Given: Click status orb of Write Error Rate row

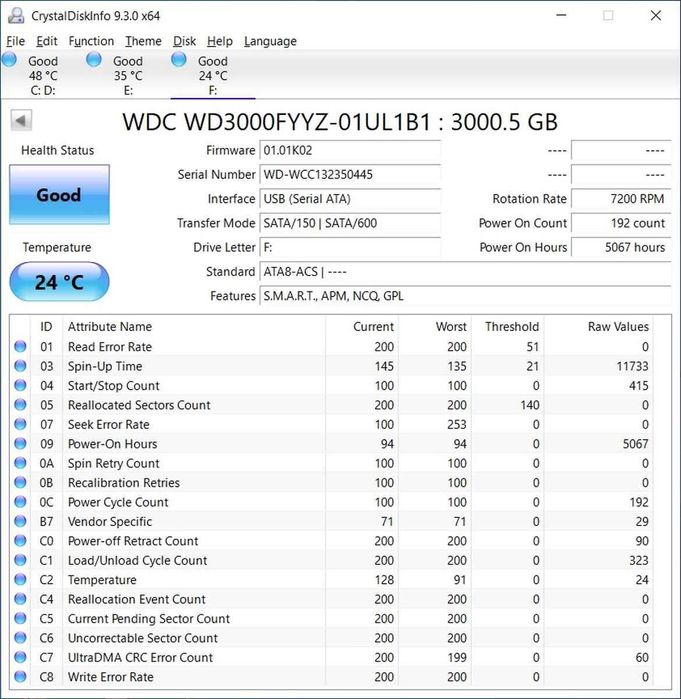Looking at the screenshot, I should 20,677.
